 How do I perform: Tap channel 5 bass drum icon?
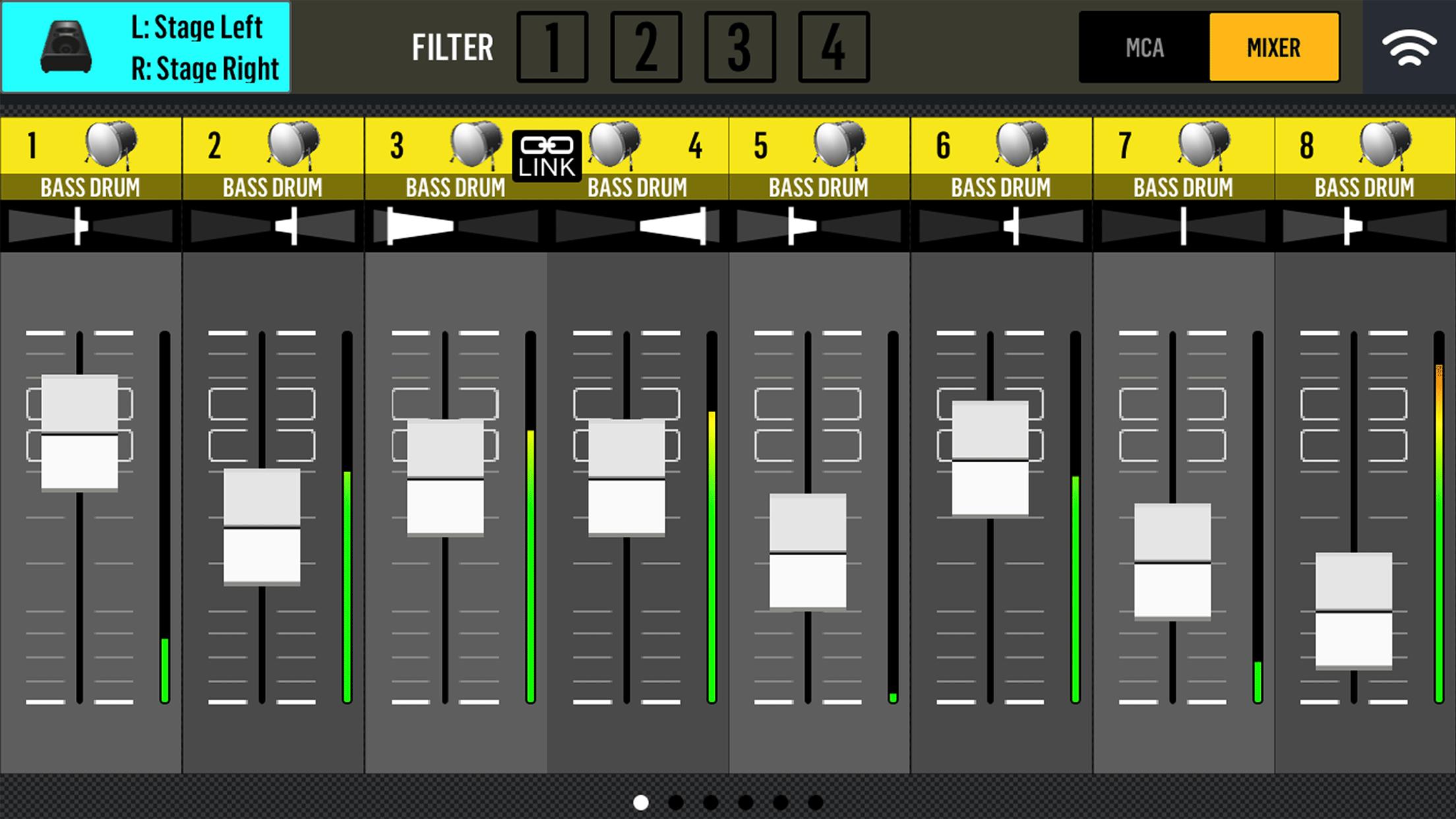[839, 144]
